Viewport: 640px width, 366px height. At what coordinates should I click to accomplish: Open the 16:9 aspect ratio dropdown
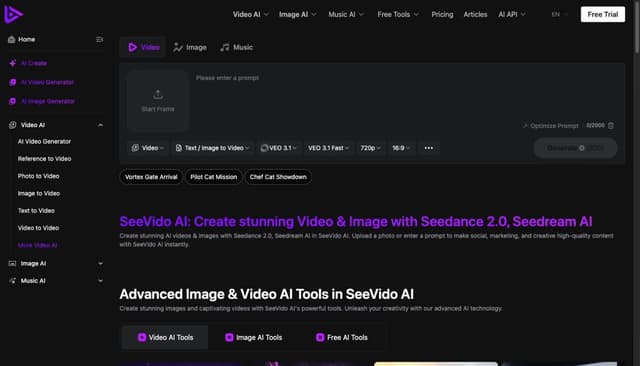coord(401,148)
